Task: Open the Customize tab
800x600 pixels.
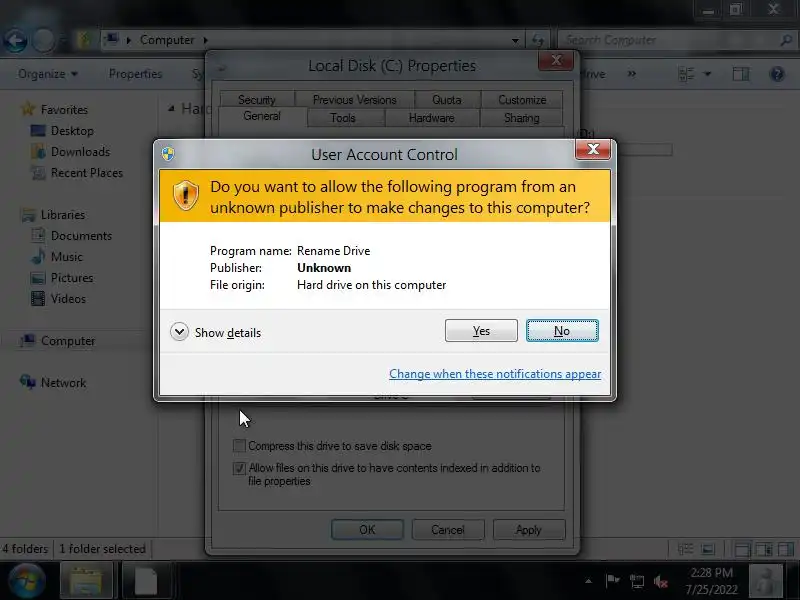Action: 522,99
